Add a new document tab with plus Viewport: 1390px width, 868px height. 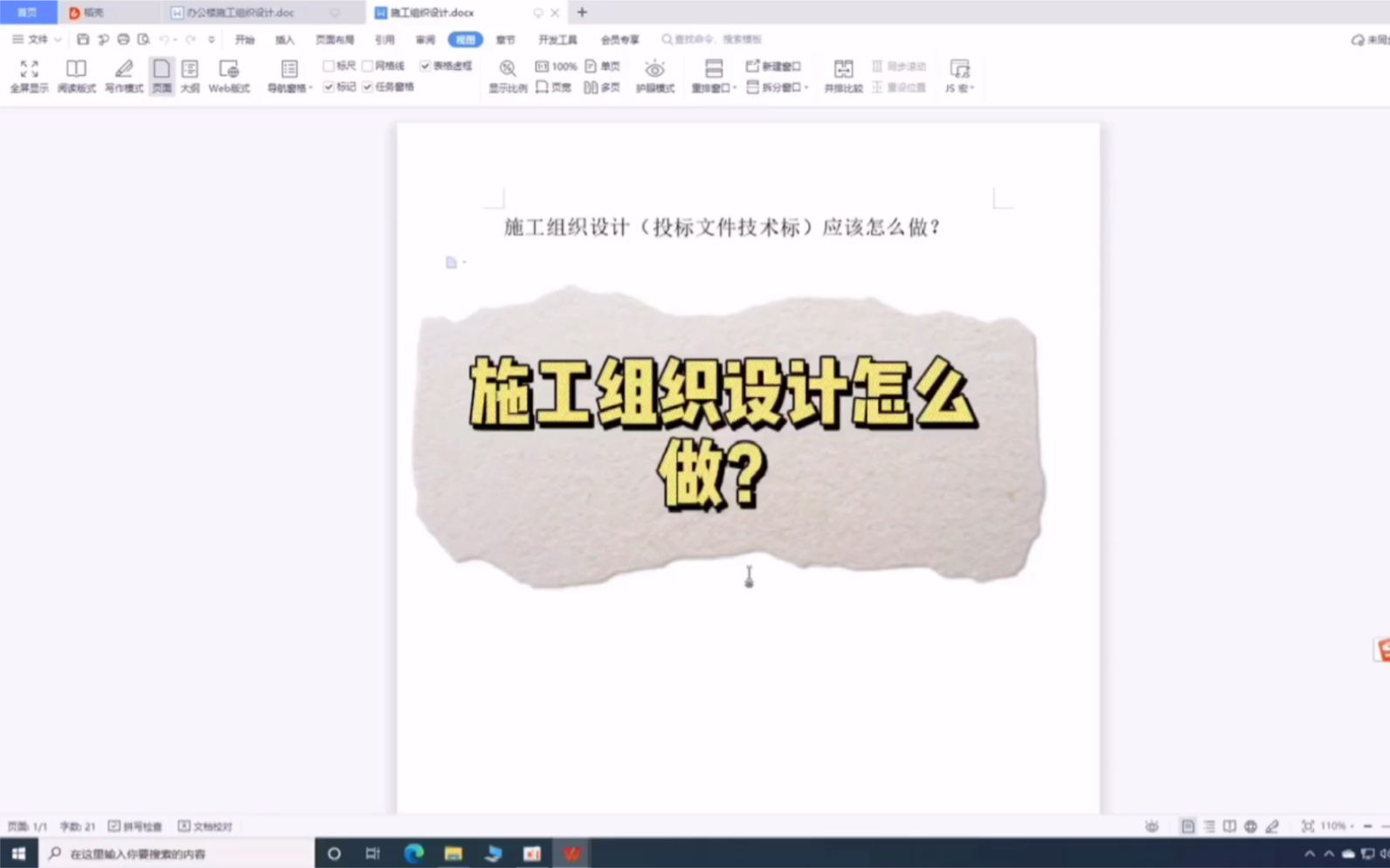point(582,12)
